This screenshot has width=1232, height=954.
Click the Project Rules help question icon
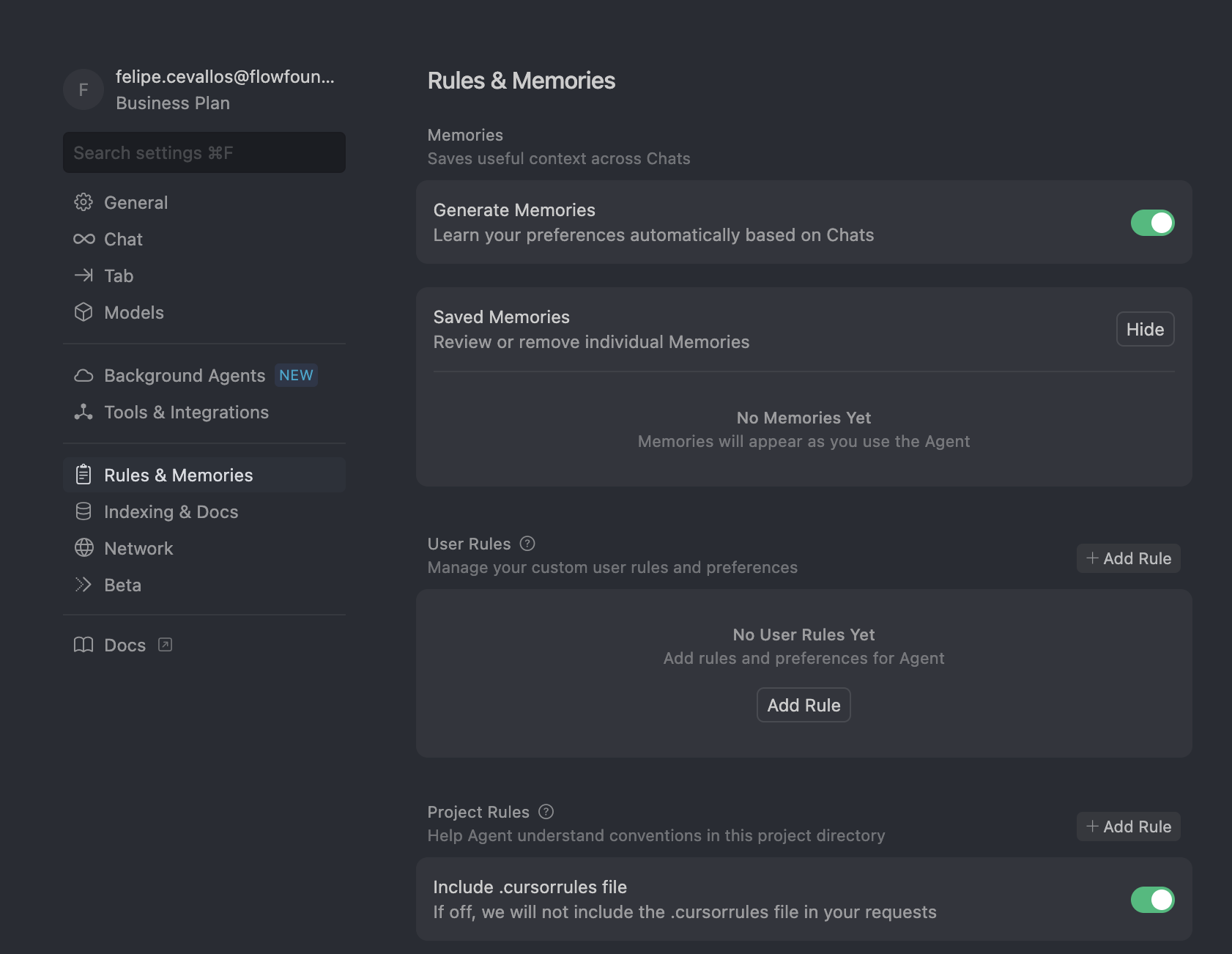click(x=546, y=812)
